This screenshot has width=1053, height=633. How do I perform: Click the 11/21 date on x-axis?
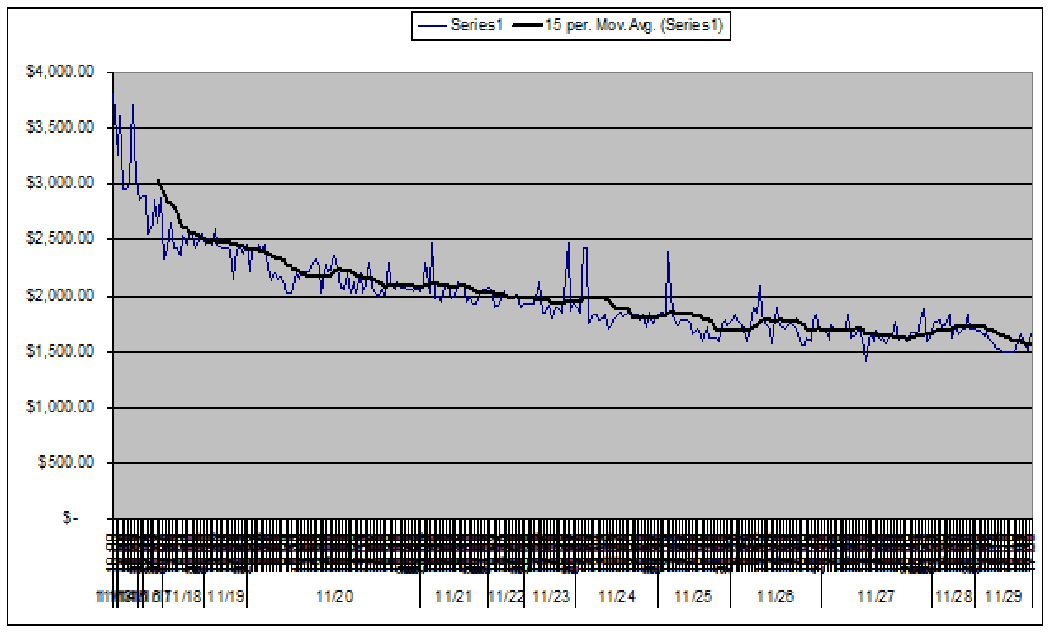[x=453, y=596]
